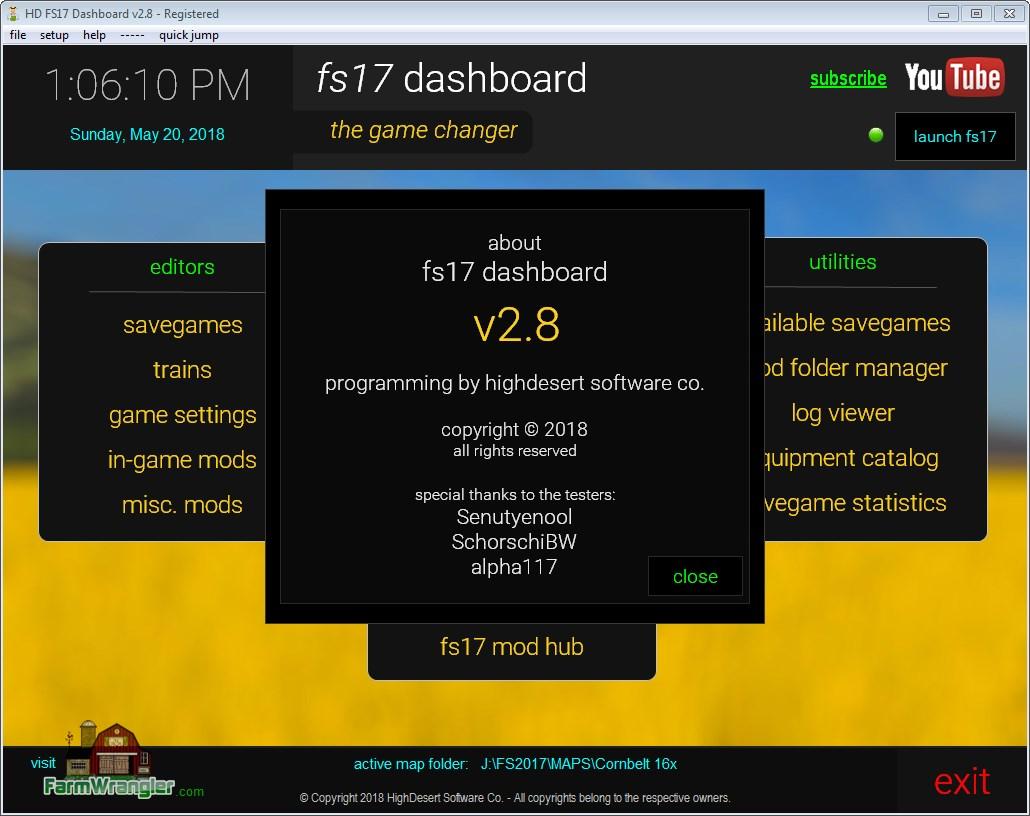The height and width of the screenshot is (816, 1030).
Task: Click the red exit button
Action: [961, 781]
